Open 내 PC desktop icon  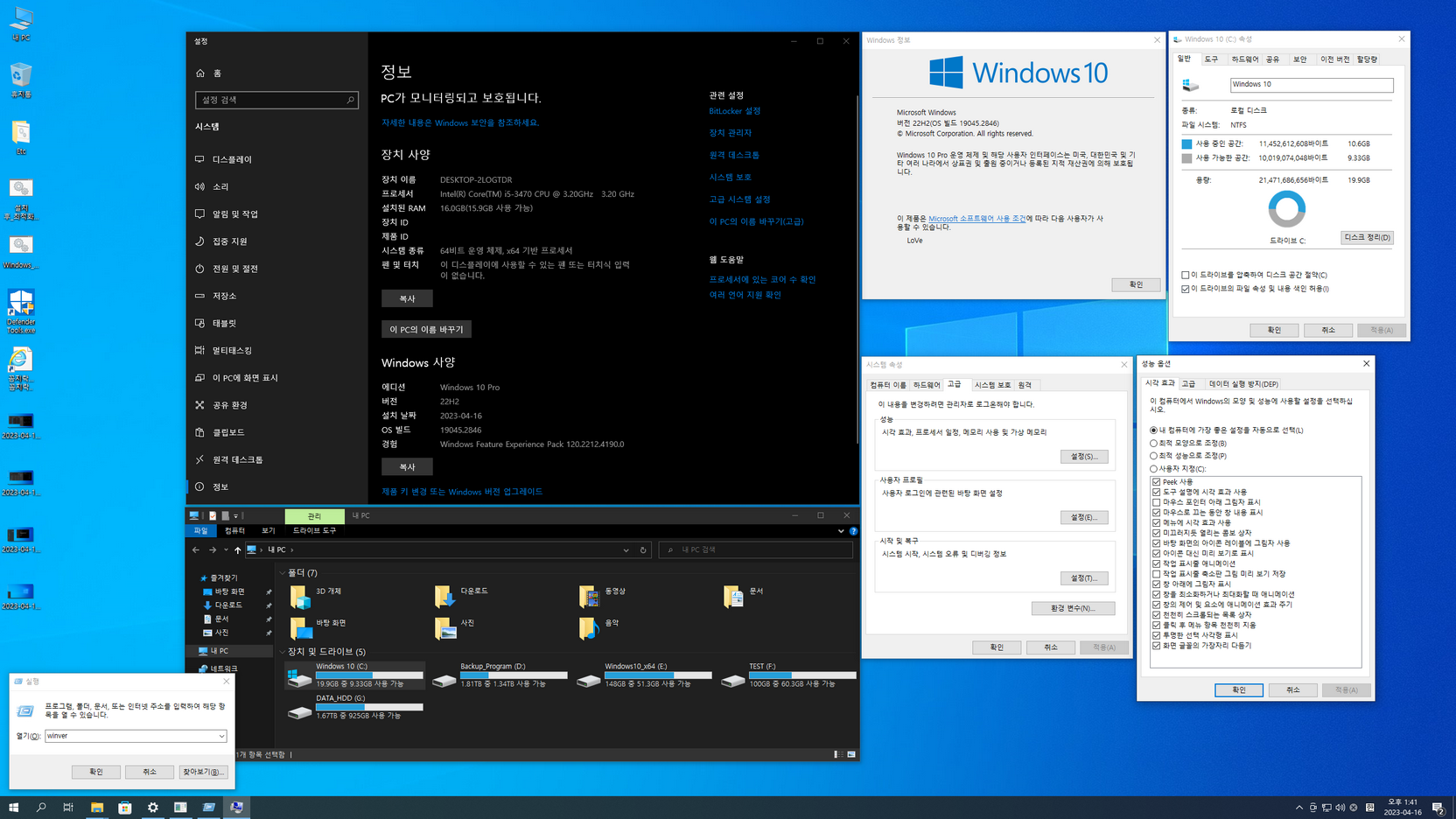pos(21,24)
